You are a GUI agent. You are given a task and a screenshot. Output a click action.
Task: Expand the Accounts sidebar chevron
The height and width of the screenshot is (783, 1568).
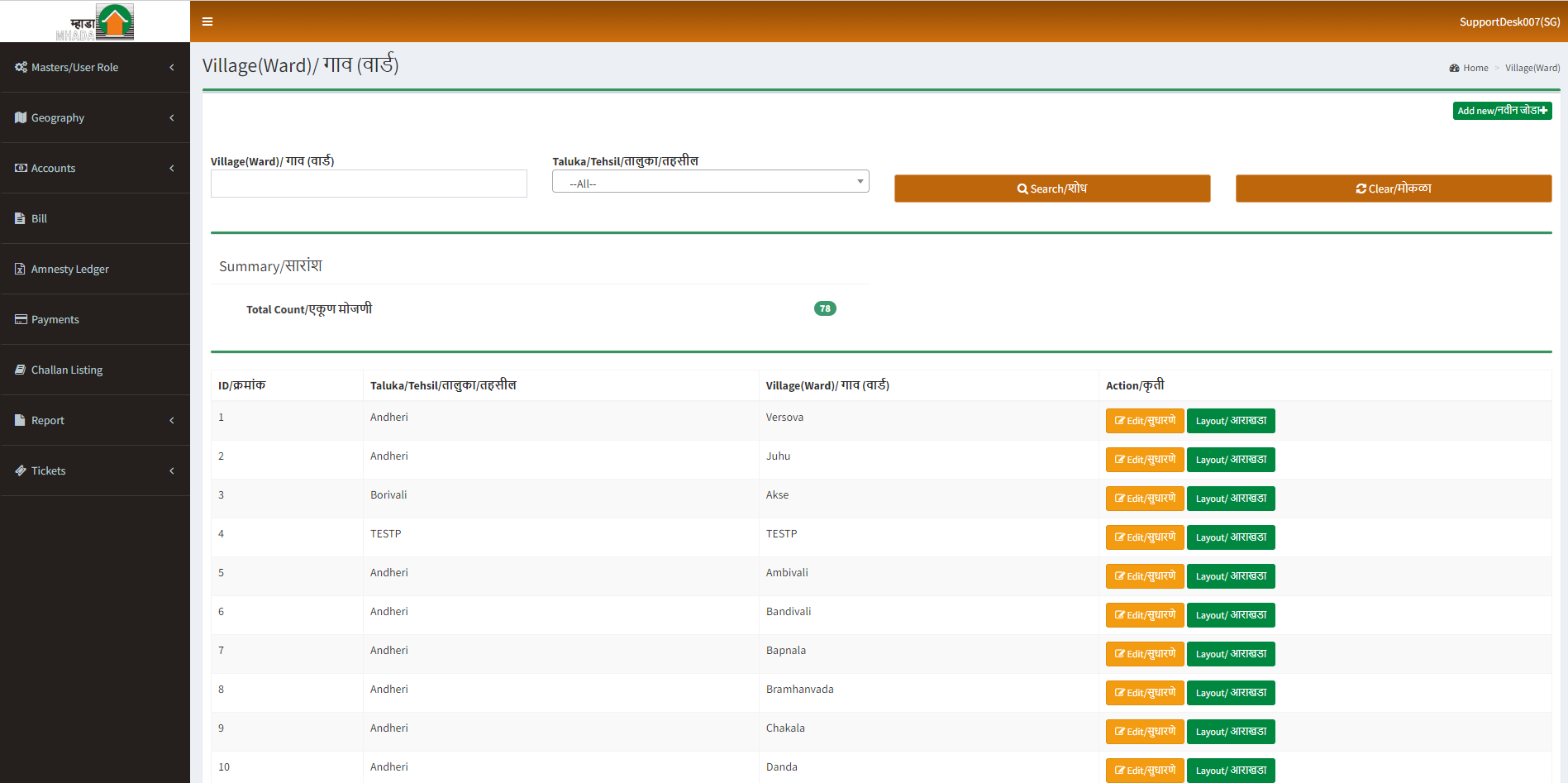point(172,168)
